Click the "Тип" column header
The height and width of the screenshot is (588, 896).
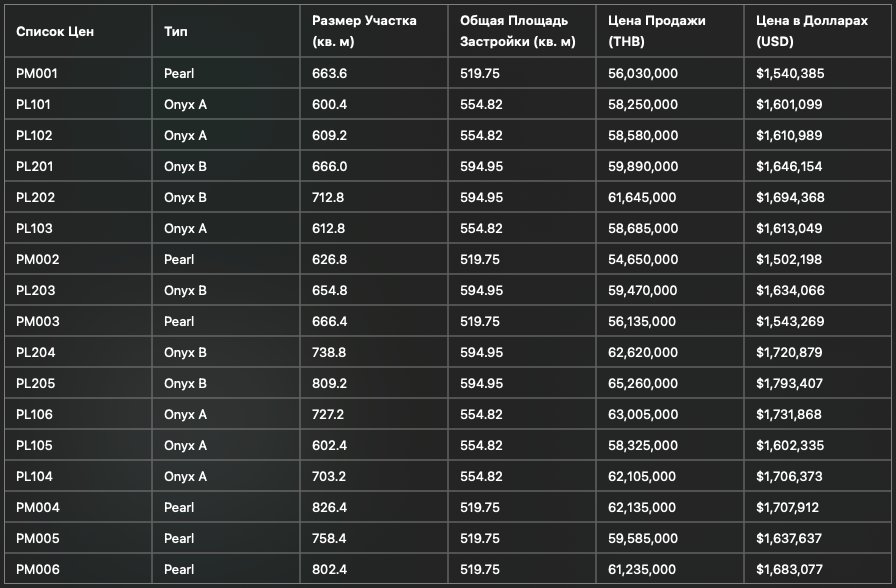click(x=175, y=31)
